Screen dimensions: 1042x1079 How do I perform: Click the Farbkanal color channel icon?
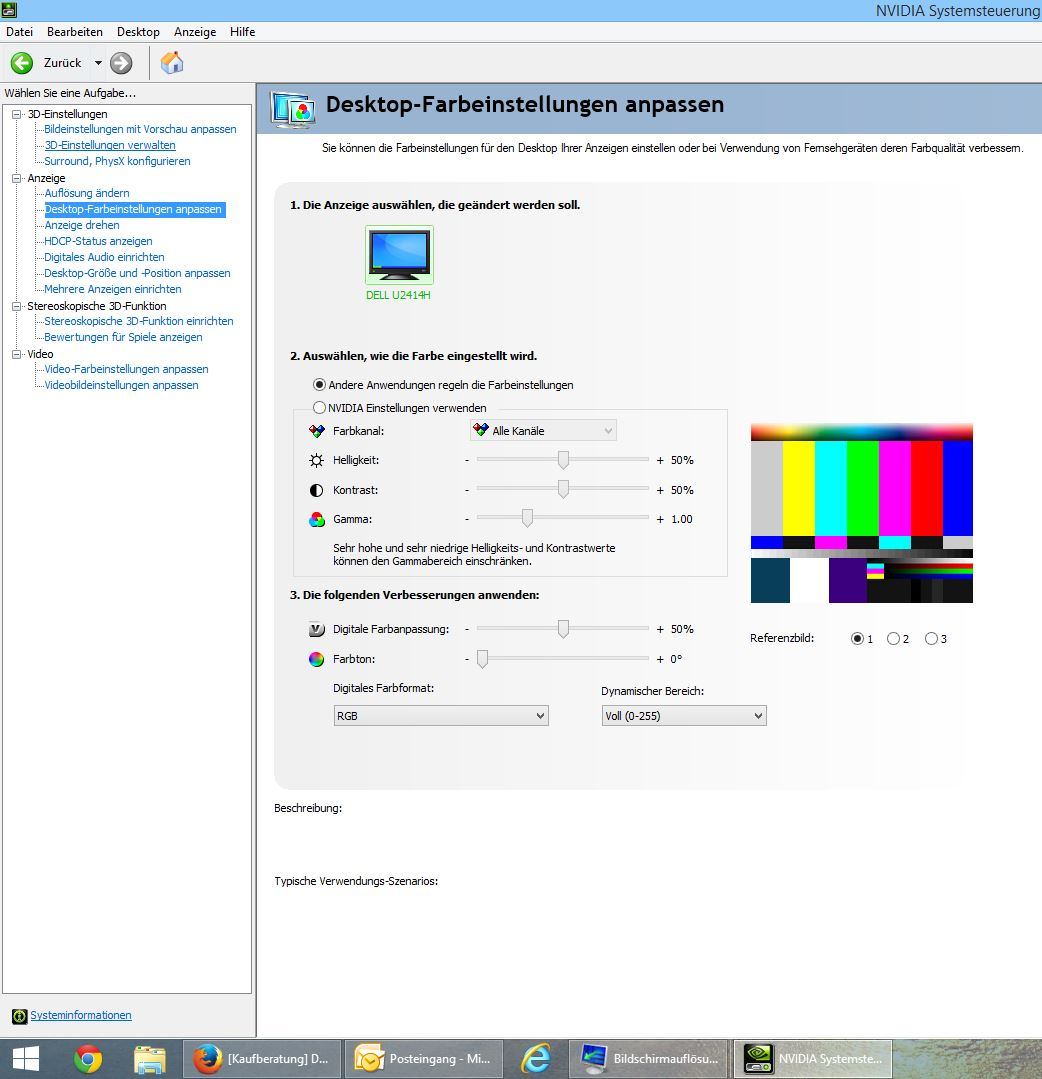[317, 431]
